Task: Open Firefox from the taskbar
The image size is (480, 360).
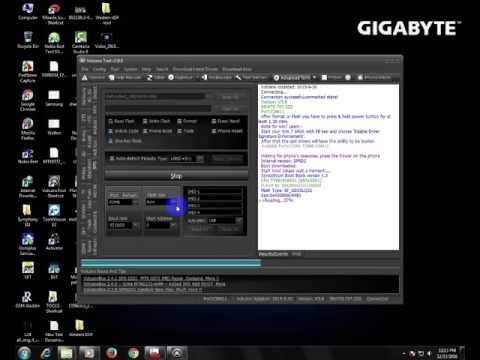Action: 112,353
